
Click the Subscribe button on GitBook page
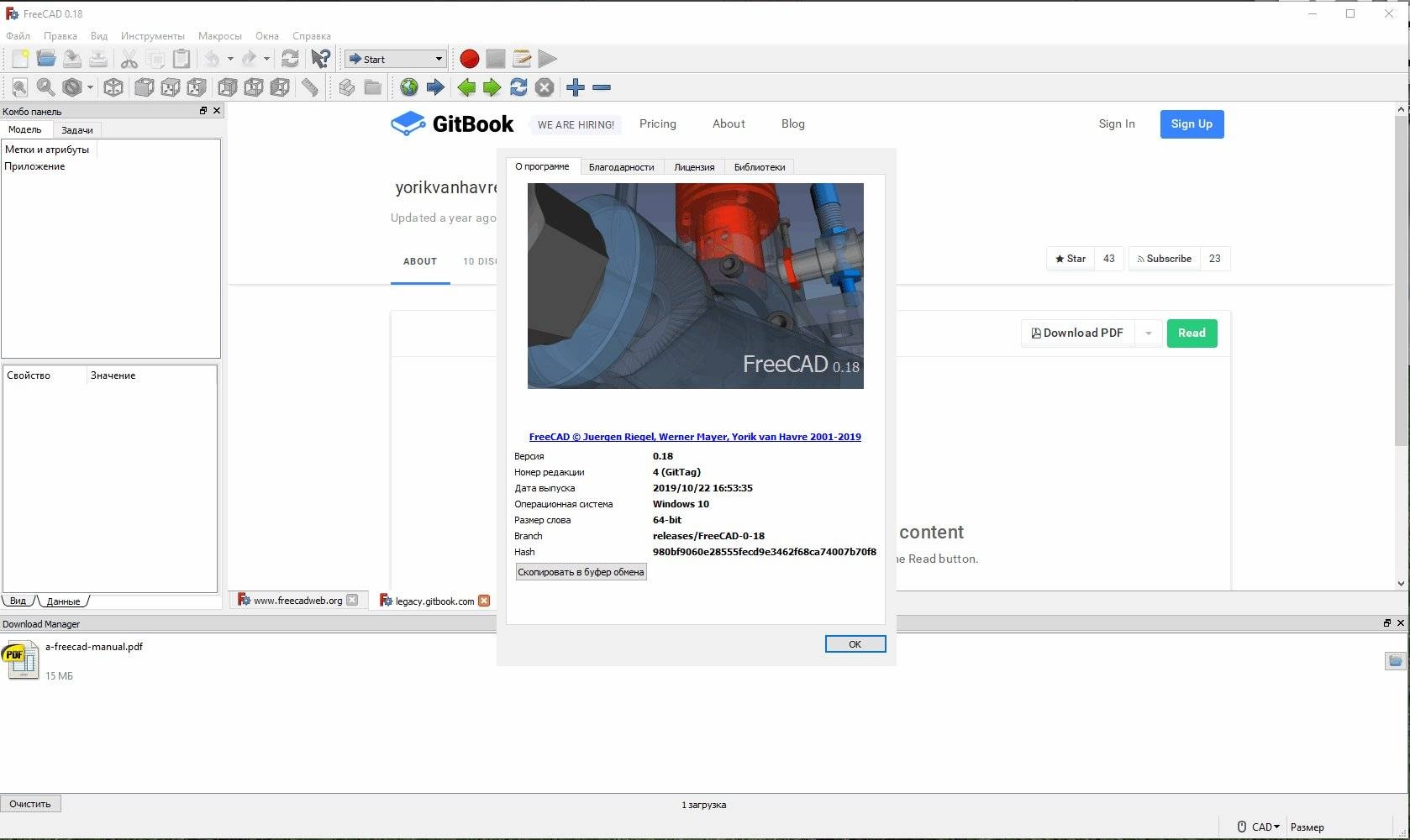1165,259
